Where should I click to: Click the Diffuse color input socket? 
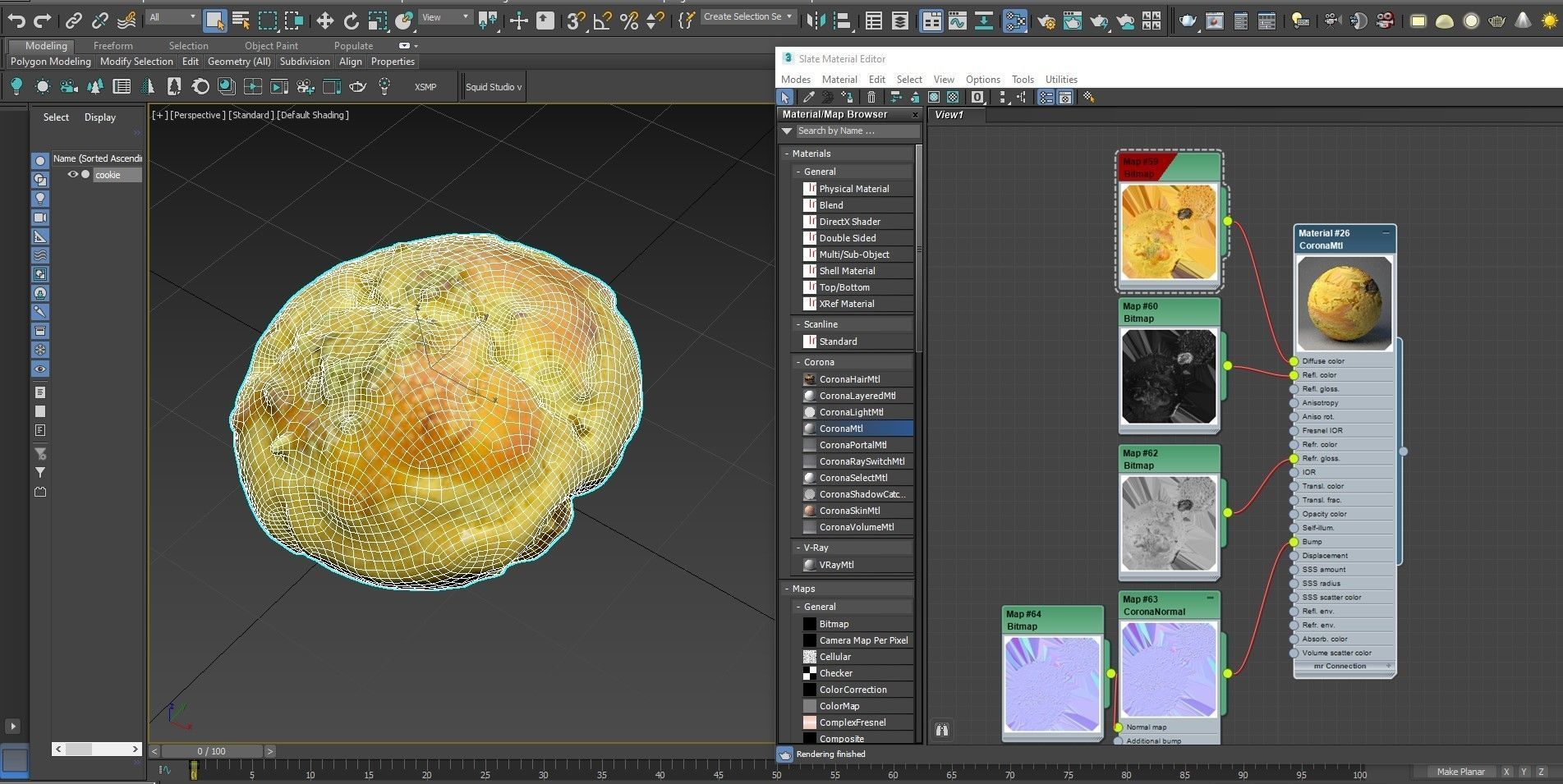click(x=1294, y=361)
